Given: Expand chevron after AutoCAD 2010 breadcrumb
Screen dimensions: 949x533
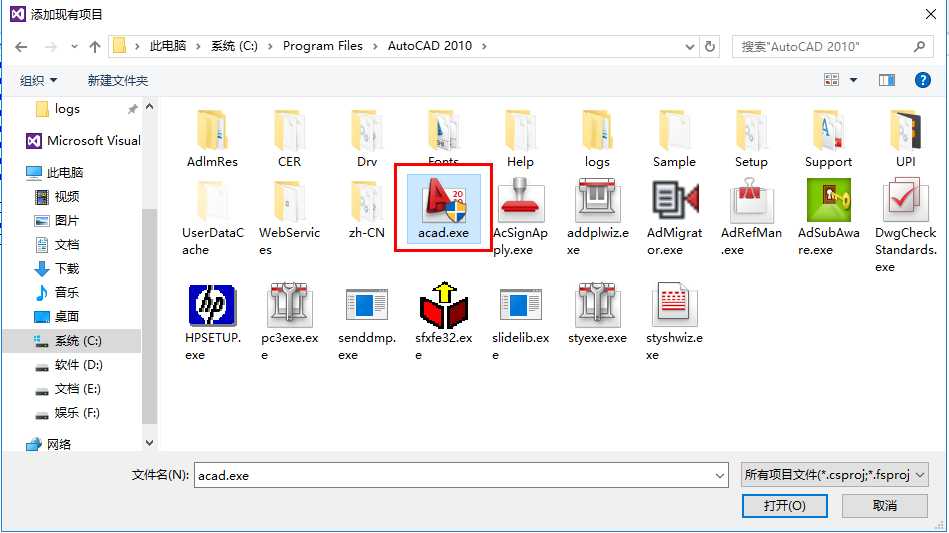Looking at the screenshot, I should [484, 47].
